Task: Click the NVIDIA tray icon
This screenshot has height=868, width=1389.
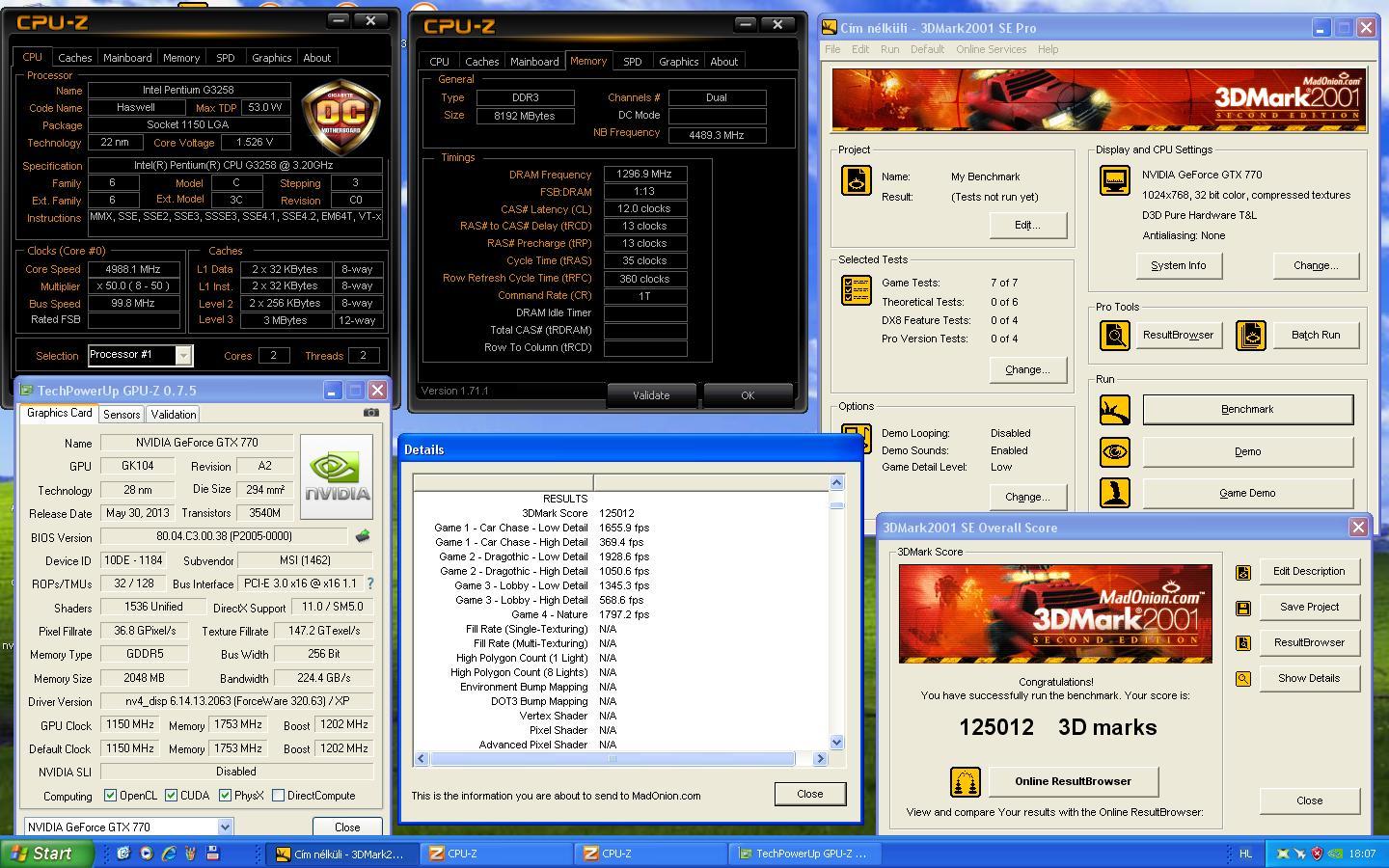Action: (1334, 854)
